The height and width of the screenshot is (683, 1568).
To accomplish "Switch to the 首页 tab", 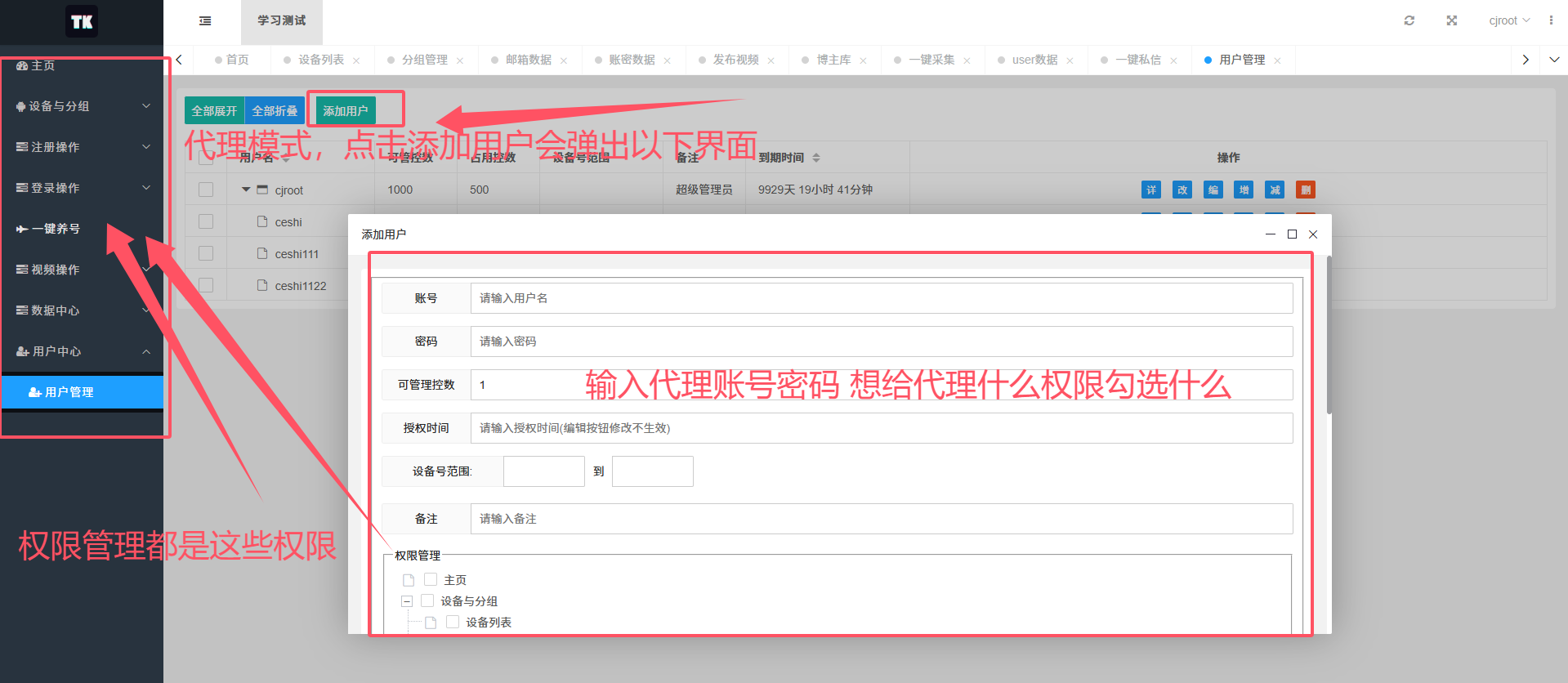I will (x=232, y=60).
